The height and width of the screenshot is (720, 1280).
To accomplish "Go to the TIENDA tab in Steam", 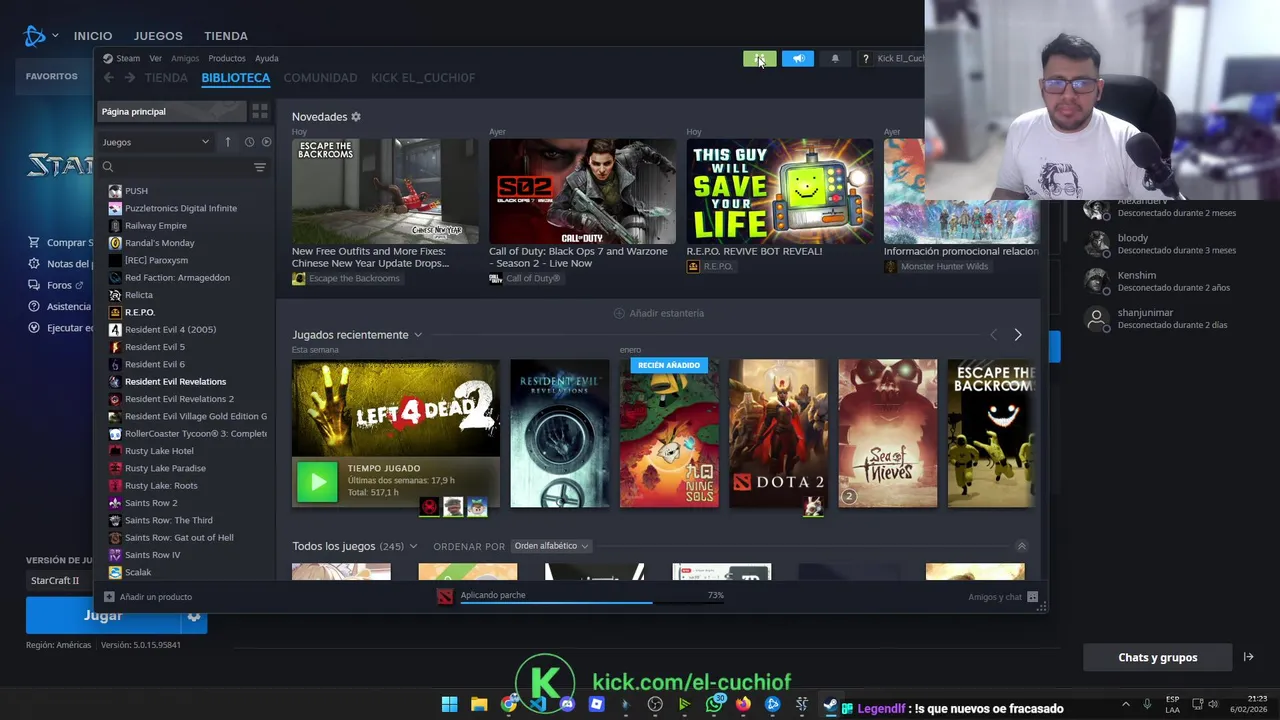I will tap(166, 78).
